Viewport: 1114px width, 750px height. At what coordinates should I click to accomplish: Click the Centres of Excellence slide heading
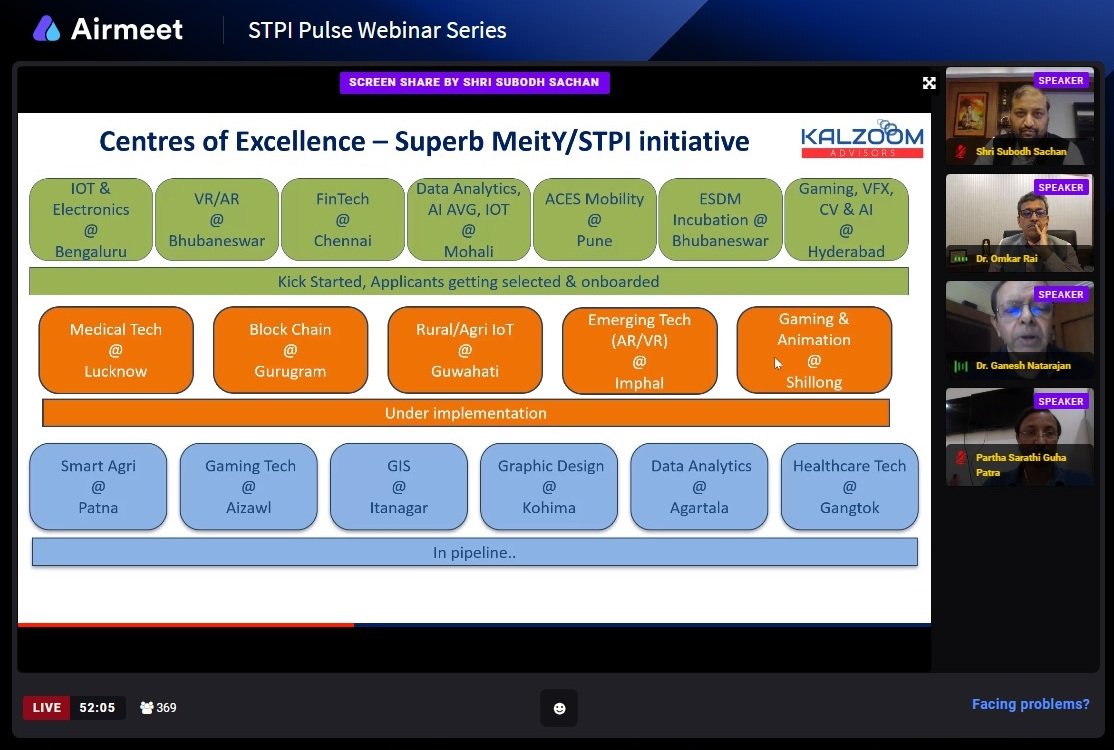[x=424, y=141]
